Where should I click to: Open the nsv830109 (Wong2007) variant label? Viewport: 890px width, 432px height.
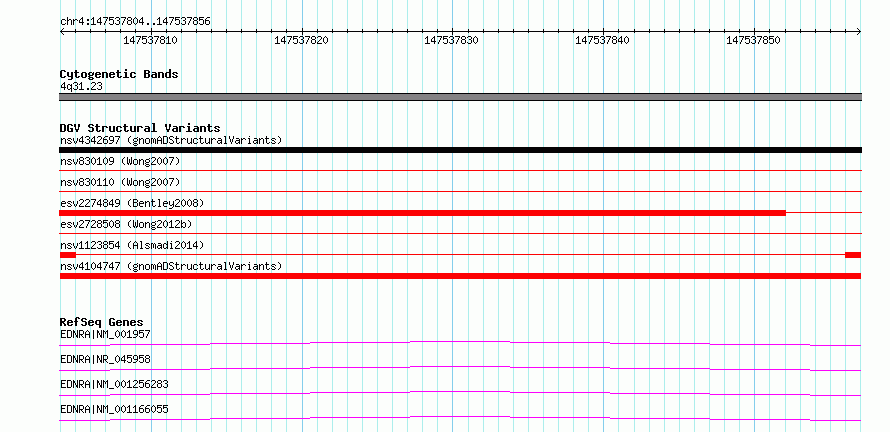pyautogui.click(x=120, y=162)
